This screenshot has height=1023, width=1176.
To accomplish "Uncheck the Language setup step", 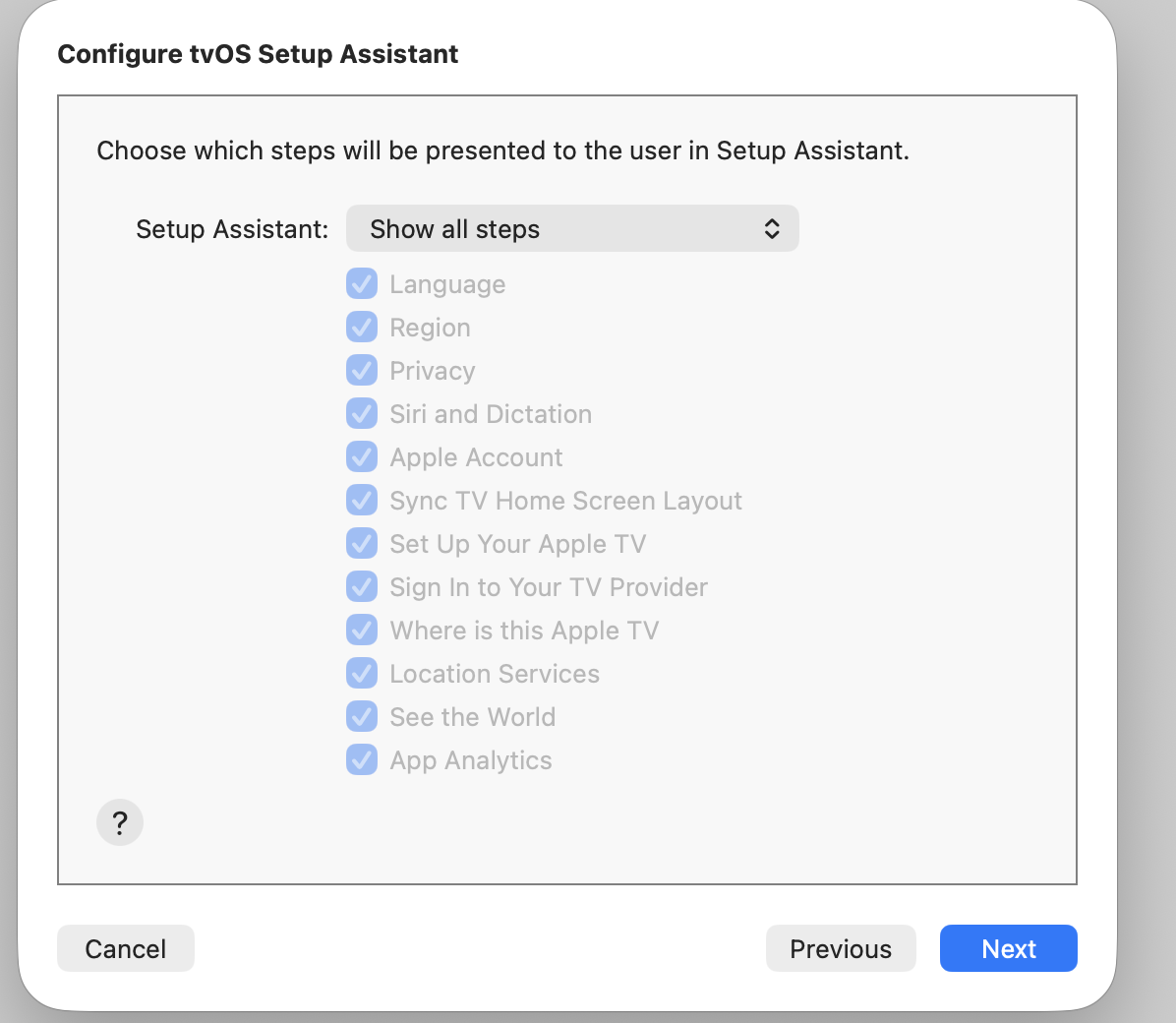I will (362, 283).
